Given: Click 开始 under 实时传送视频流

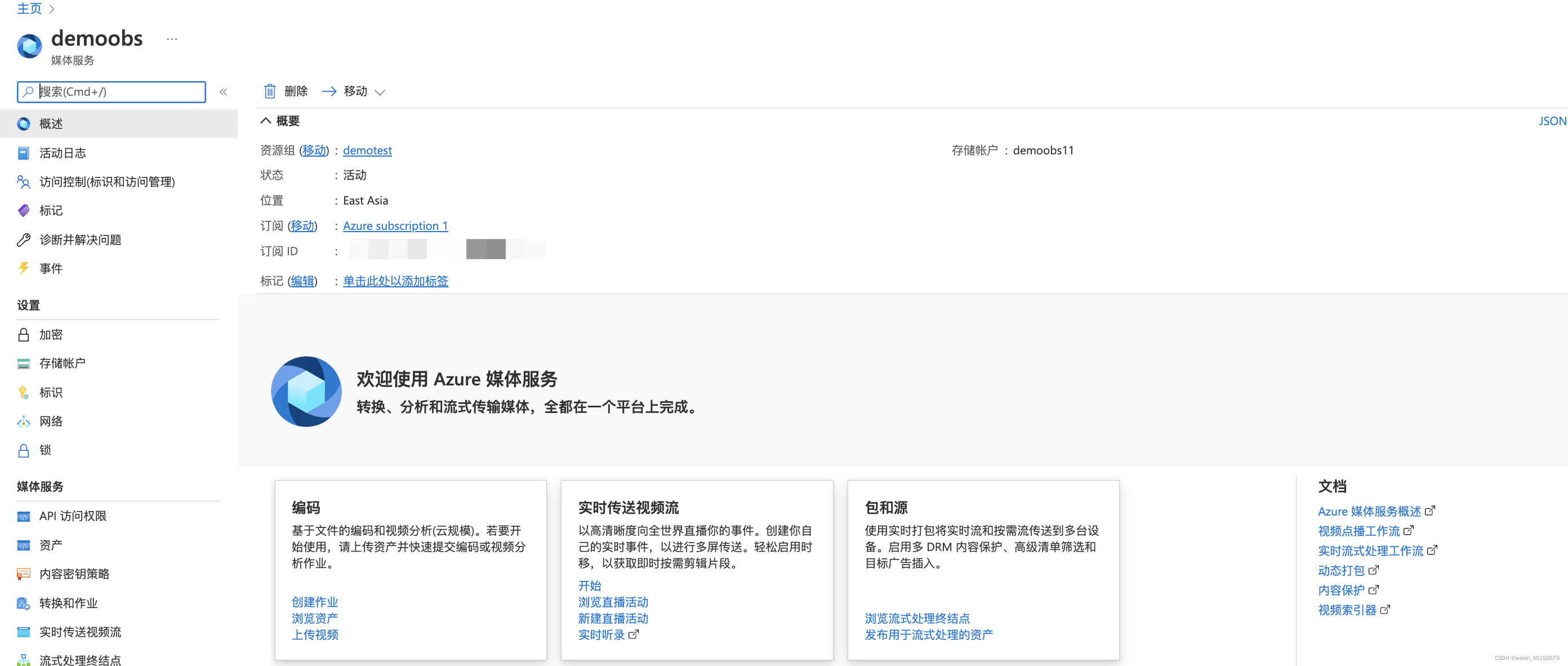Looking at the screenshot, I should click(x=589, y=585).
